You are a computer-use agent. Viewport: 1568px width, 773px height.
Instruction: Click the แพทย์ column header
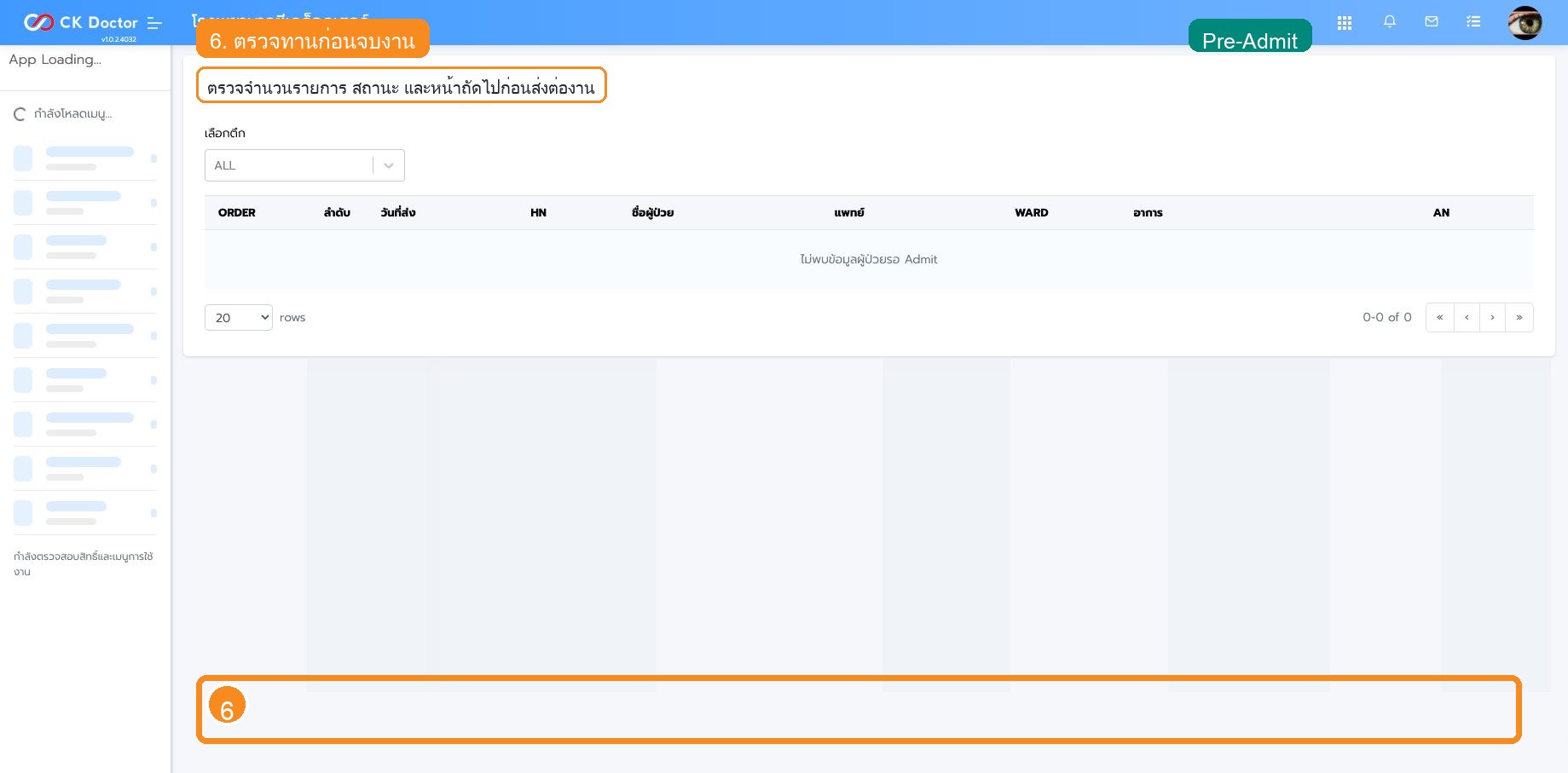tap(849, 213)
